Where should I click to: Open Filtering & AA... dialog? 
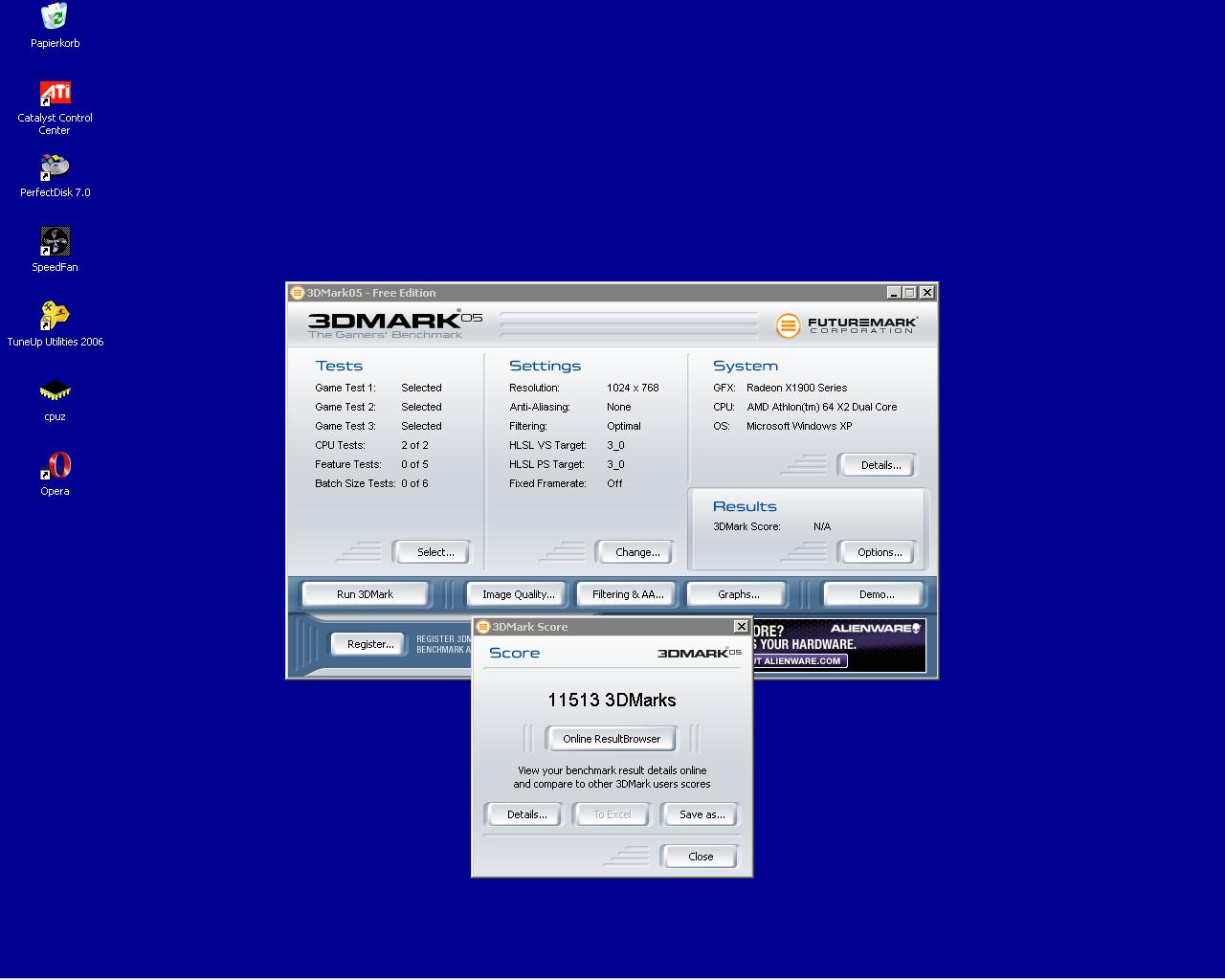click(x=628, y=594)
